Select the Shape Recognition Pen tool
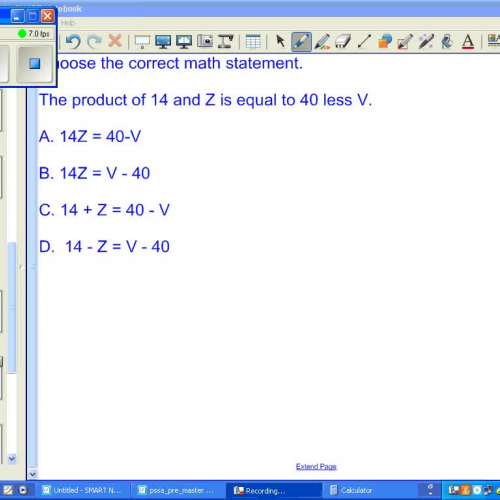This screenshot has height=500, width=500. tap(405, 42)
